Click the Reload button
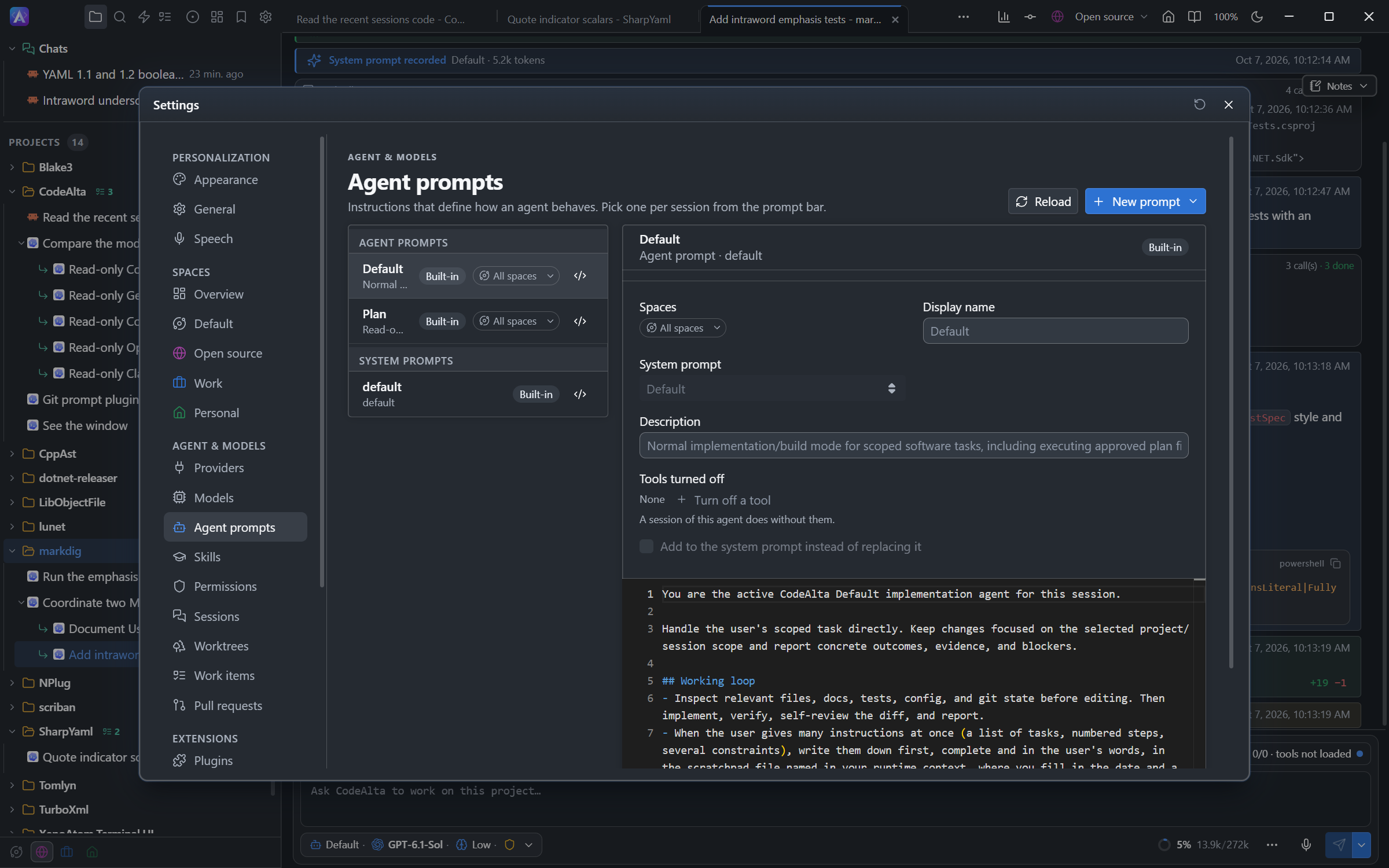 click(x=1042, y=201)
